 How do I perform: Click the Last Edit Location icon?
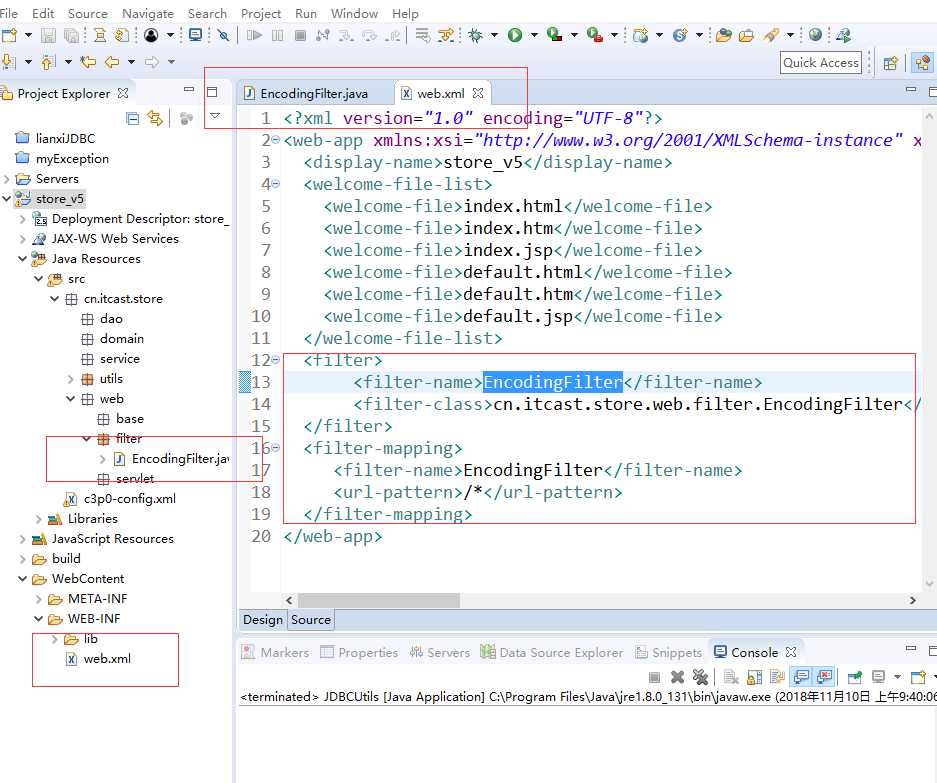pyautogui.click(x=88, y=62)
